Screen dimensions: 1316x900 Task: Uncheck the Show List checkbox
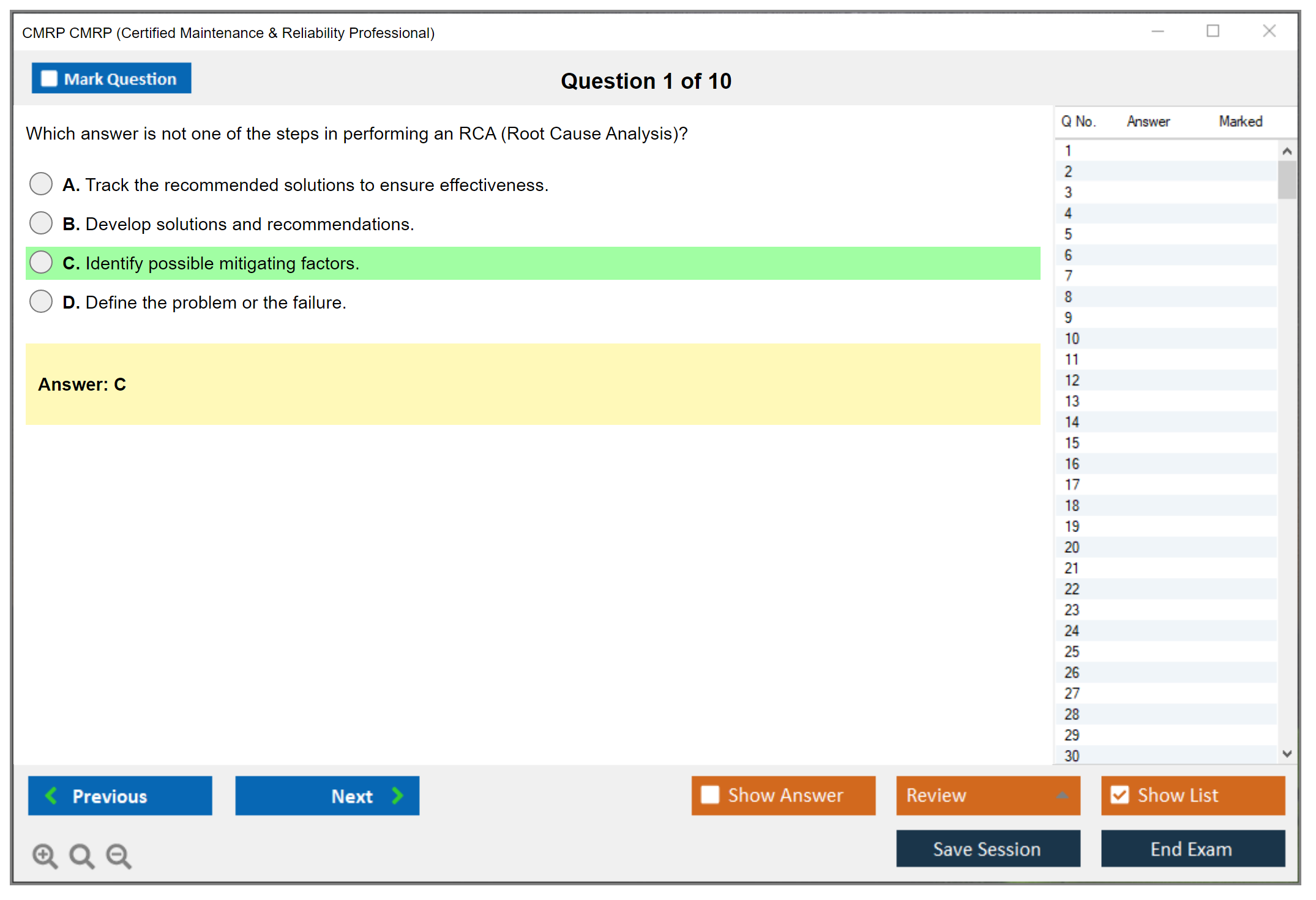[x=1120, y=795]
